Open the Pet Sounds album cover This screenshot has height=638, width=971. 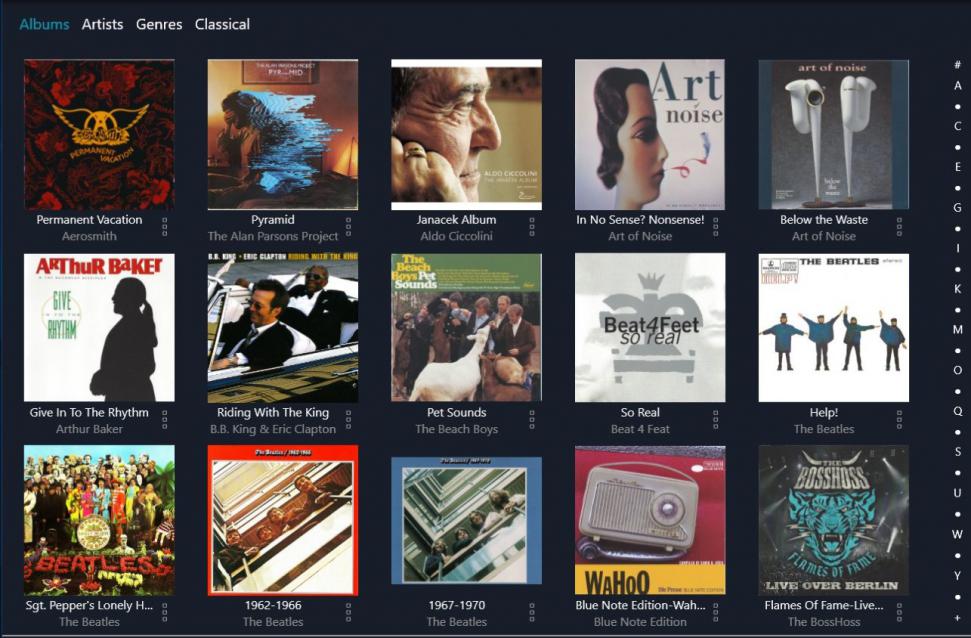[466, 327]
